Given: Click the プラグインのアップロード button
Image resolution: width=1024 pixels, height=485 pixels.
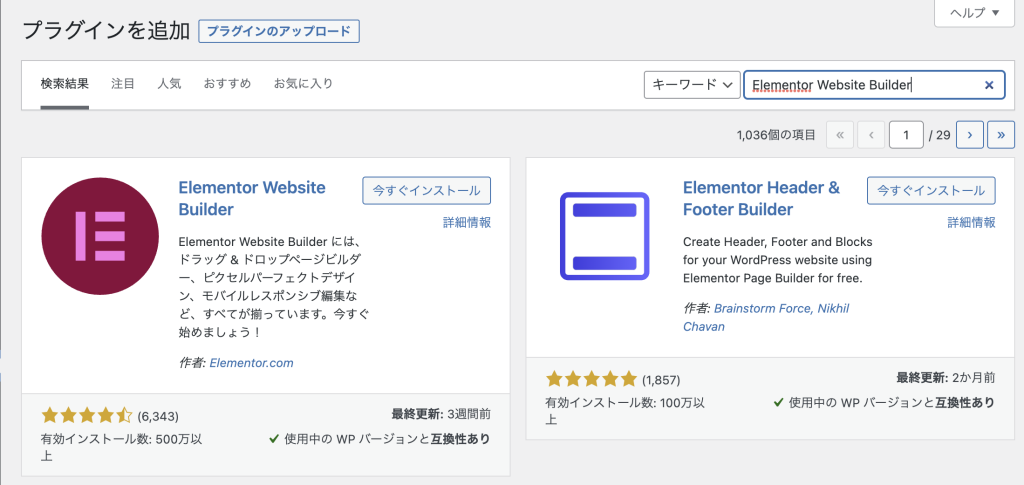Looking at the screenshot, I should 279,31.
